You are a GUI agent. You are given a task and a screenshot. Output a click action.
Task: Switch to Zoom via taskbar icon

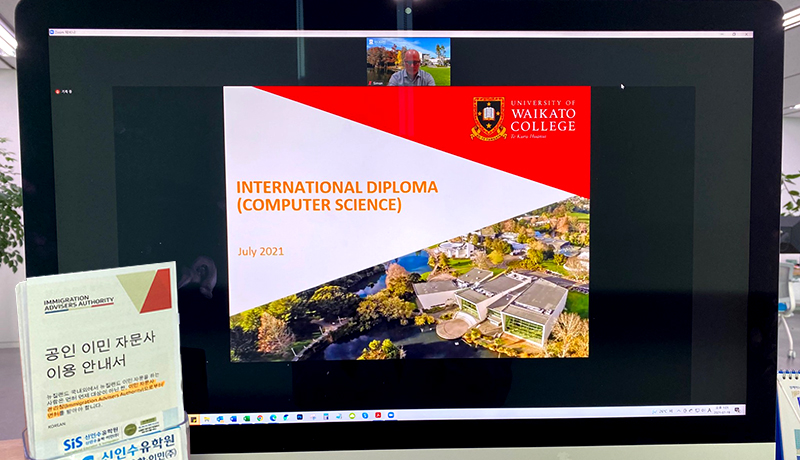point(390,415)
